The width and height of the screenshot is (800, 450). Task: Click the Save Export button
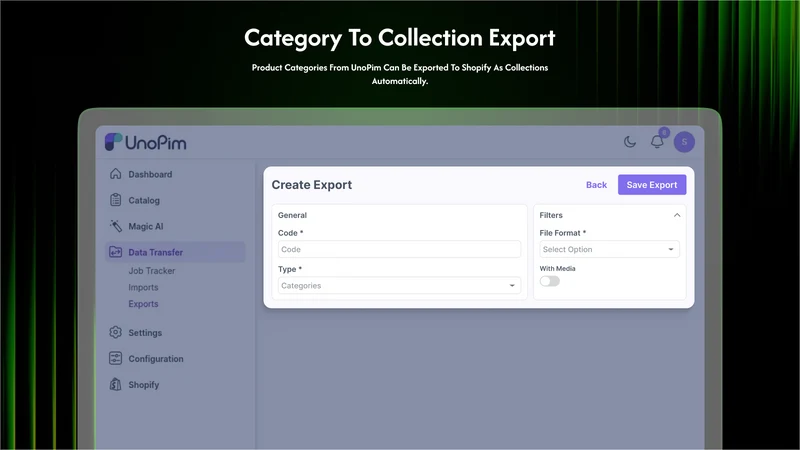[652, 185]
